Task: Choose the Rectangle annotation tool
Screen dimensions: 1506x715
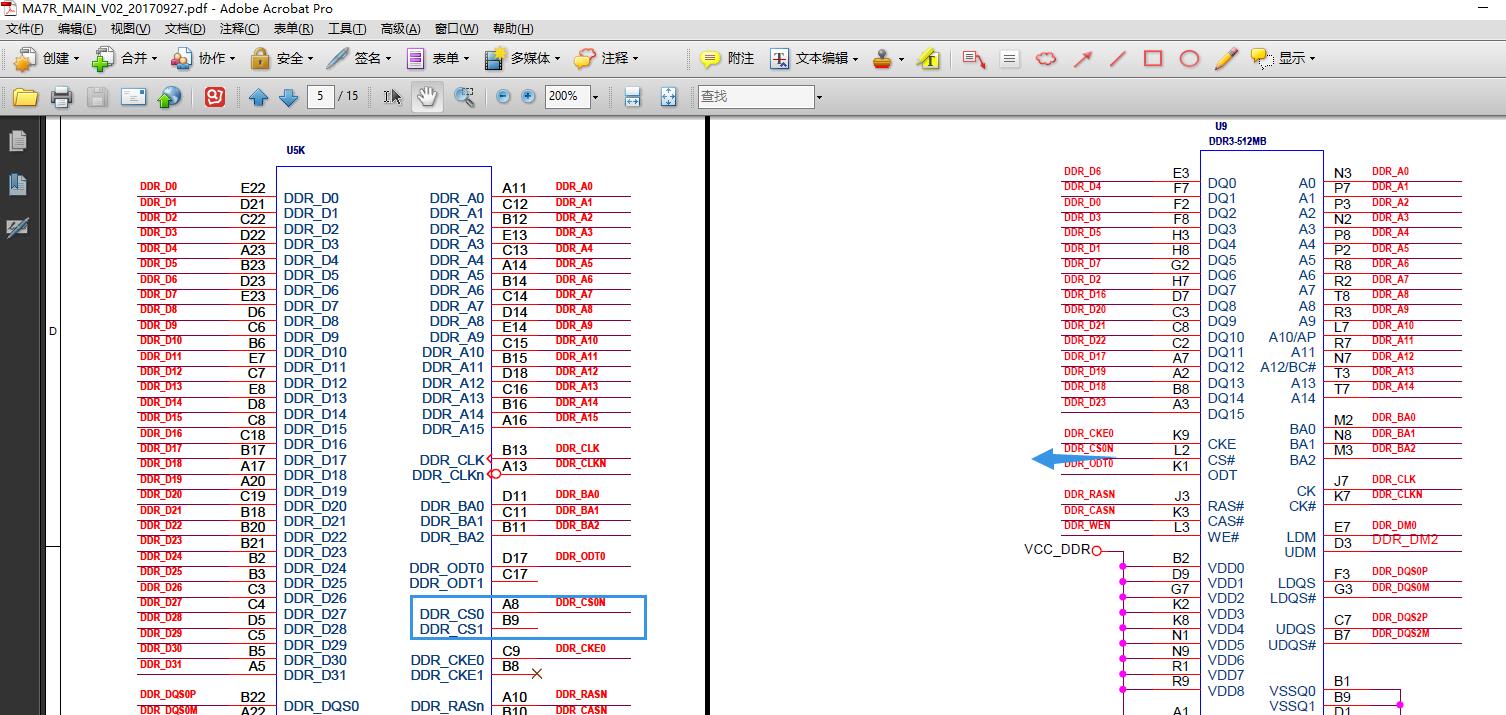Action: (x=1153, y=58)
